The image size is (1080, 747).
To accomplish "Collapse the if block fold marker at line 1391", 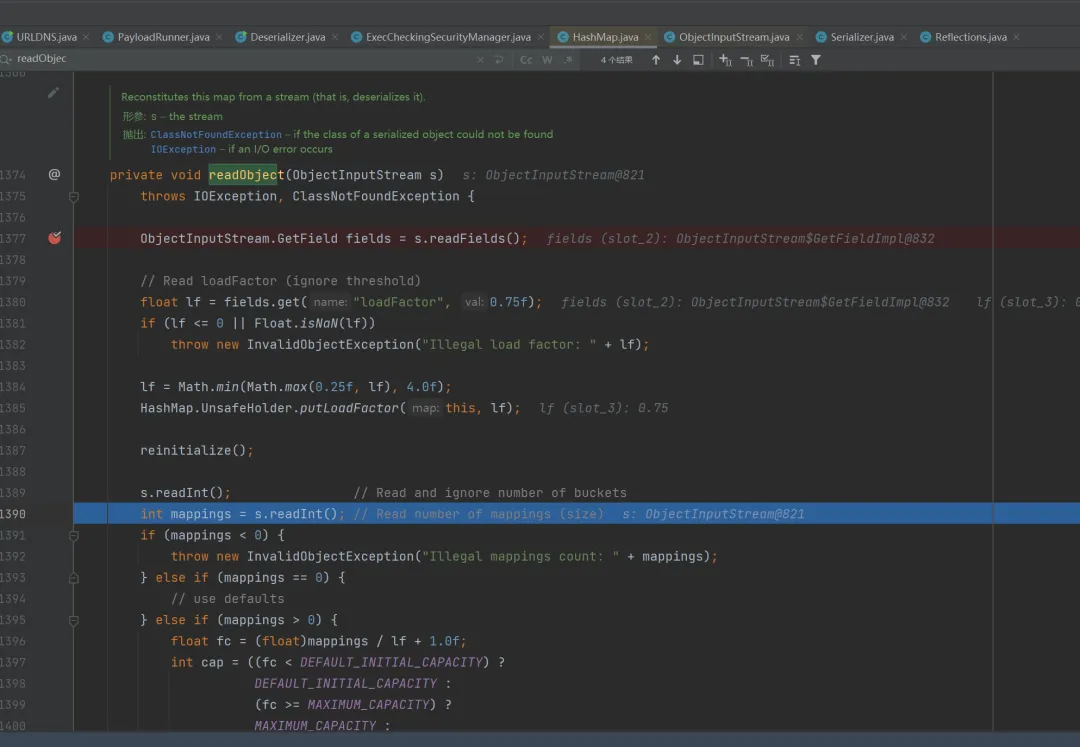I will coord(74,536).
